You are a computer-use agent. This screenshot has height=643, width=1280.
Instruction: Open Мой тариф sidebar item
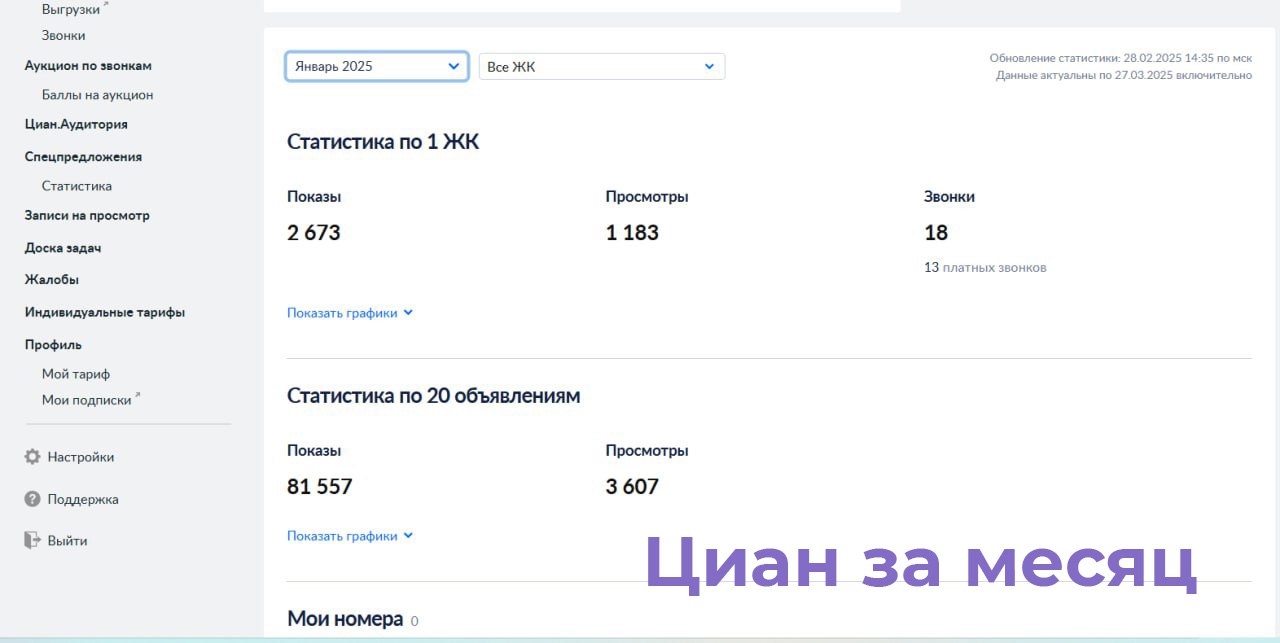76,374
